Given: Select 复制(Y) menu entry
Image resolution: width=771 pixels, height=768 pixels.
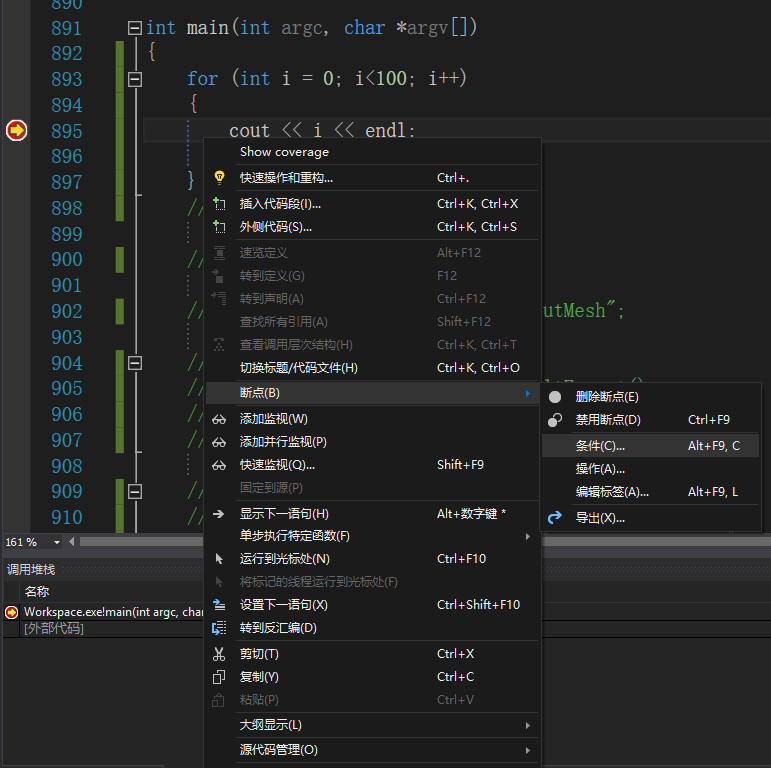Looking at the screenshot, I should click(372, 677).
